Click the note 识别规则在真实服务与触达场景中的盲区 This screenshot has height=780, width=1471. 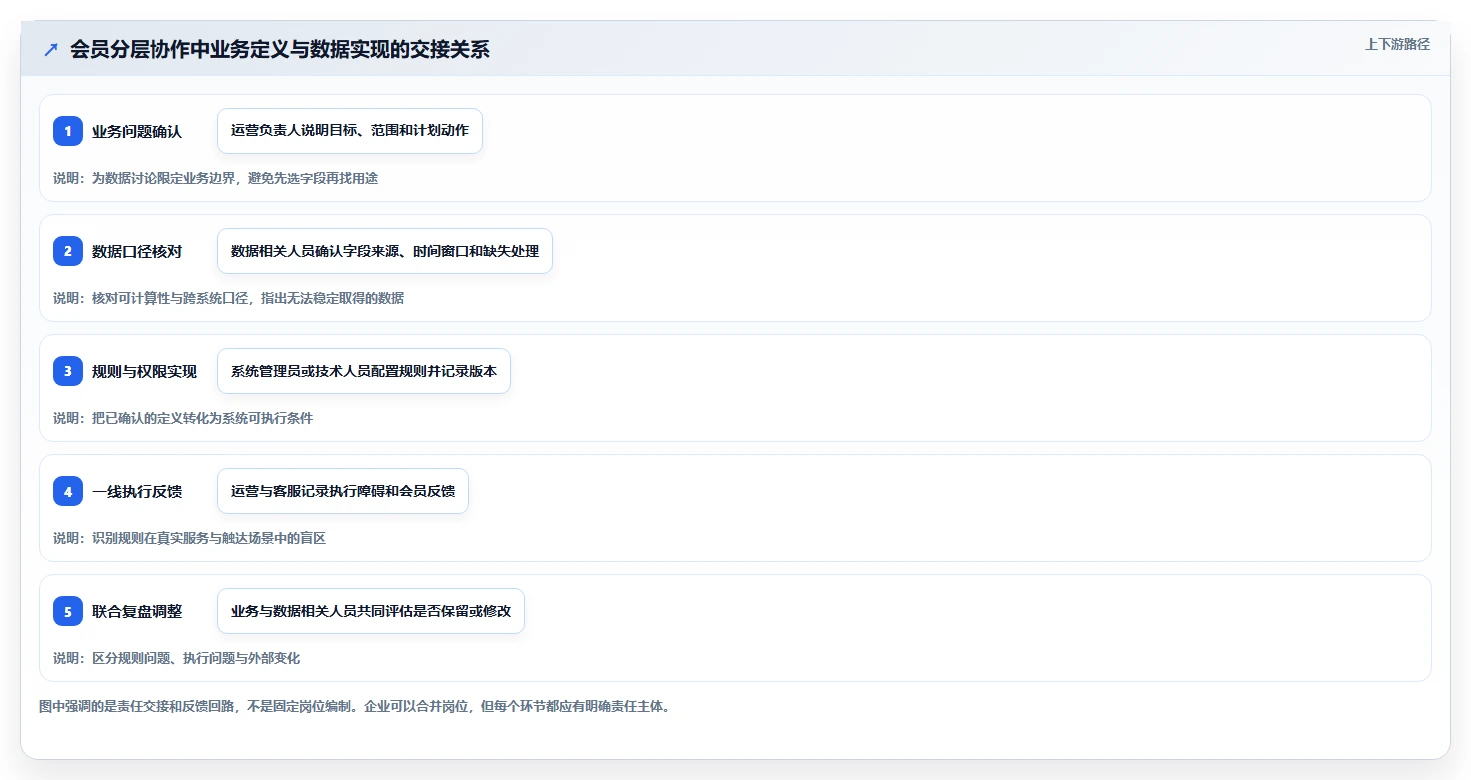pyautogui.click(x=189, y=538)
